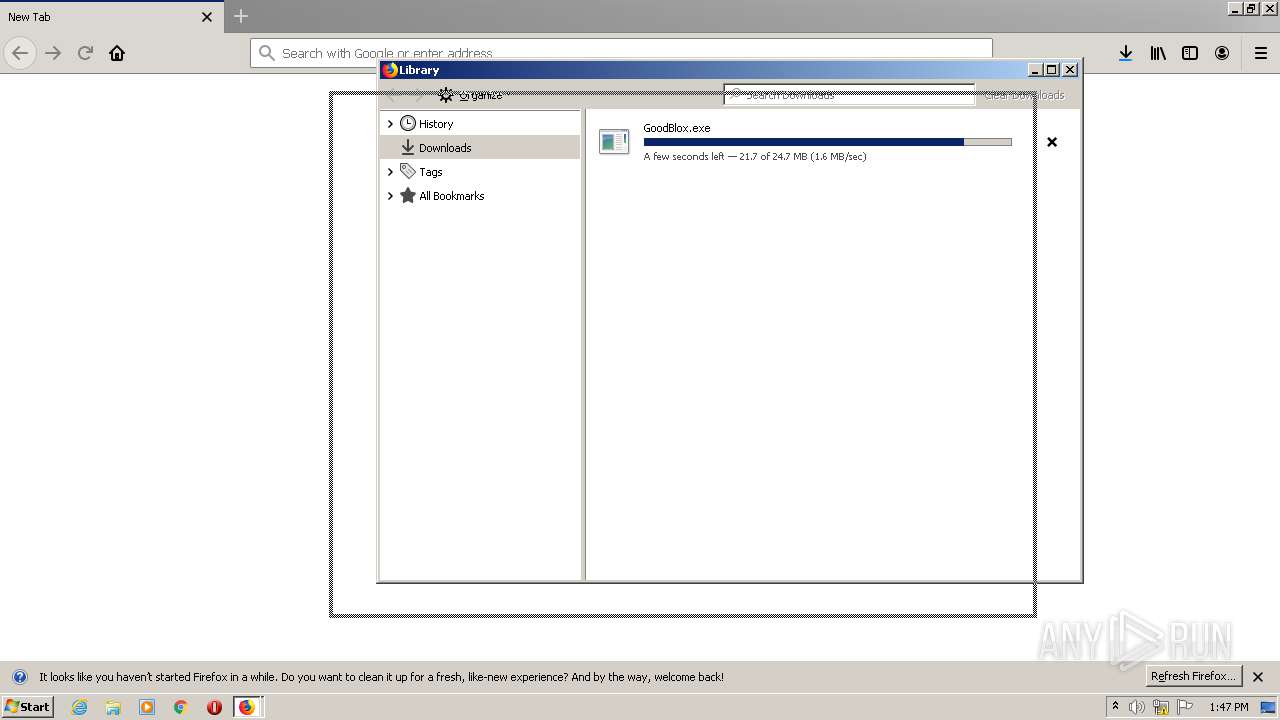Click the network tray icon
This screenshot has width=1280, height=720.
point(1161,707)
